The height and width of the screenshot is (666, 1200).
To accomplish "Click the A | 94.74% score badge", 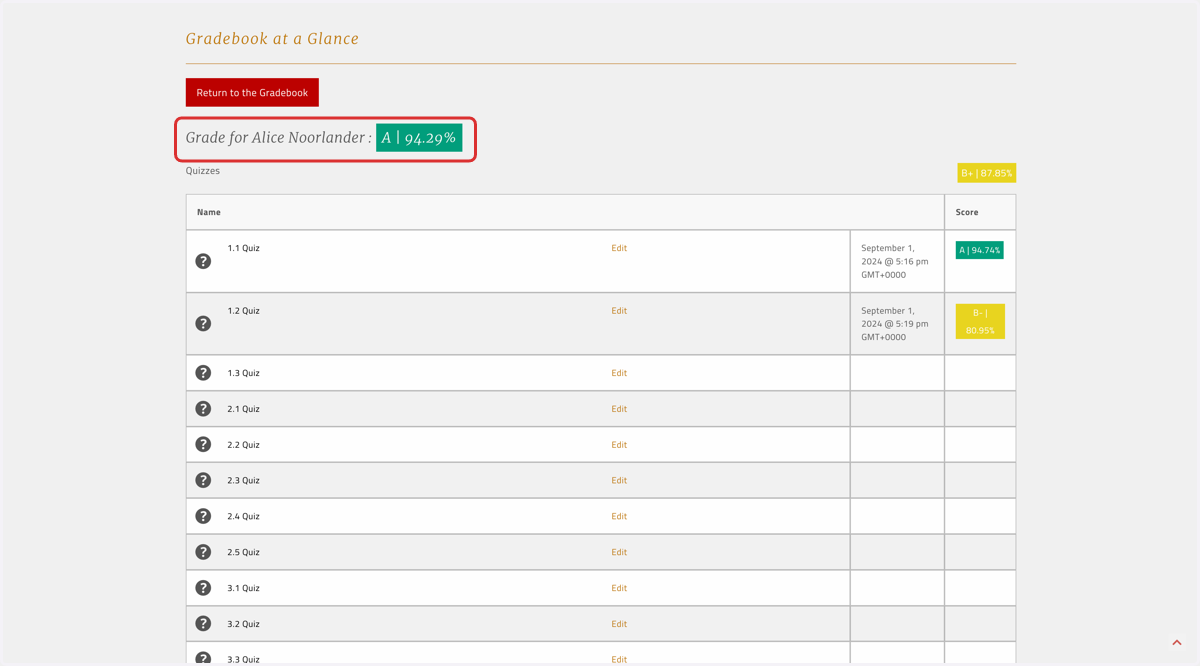I will [x=979, y=250].
